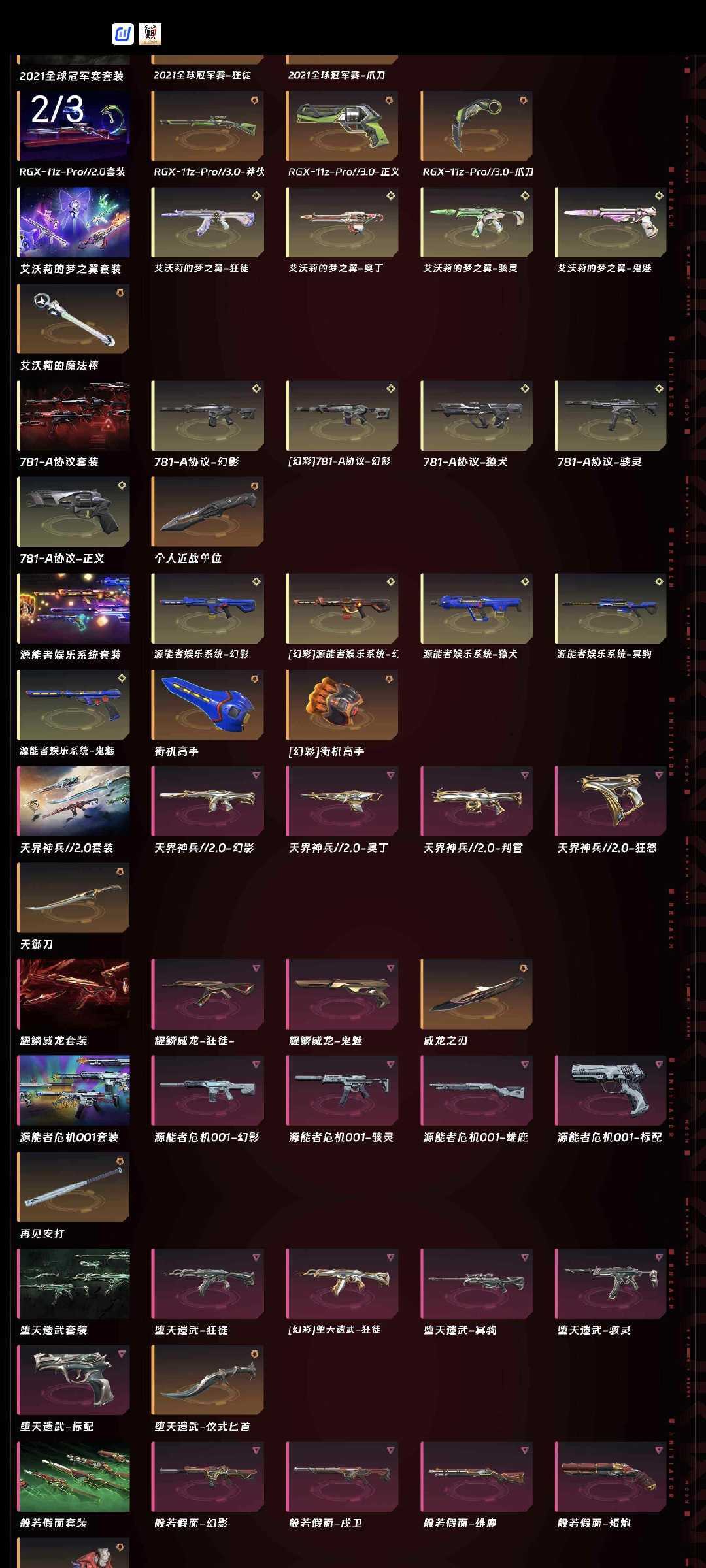The width and height of the screenshot is (706, 1568).
Task: Select 艾沃莉的魔法棒 wand skin
Action: tap(73, 319)
